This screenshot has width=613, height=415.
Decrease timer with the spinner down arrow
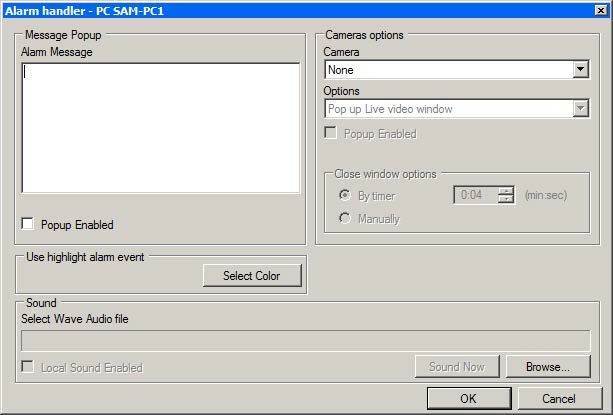coord(506,199)
